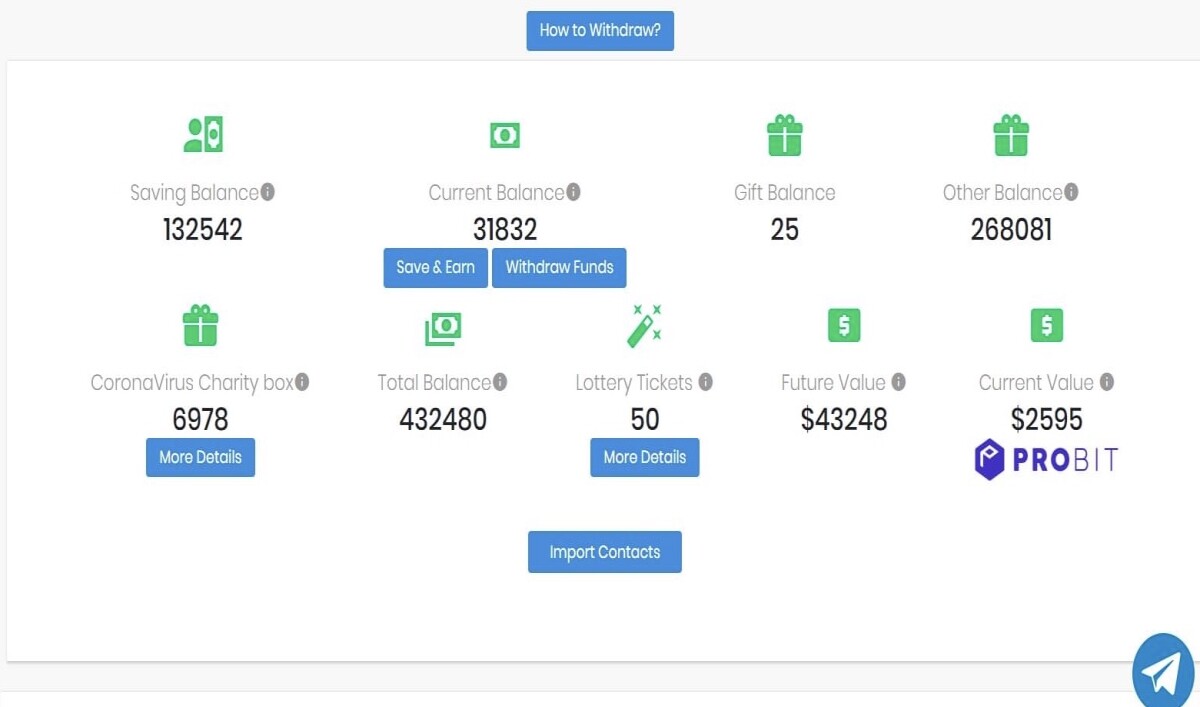Screen dimensions: 1200x707
Task: Select the Current Balance amount 31832
Action: click(505, 230)
